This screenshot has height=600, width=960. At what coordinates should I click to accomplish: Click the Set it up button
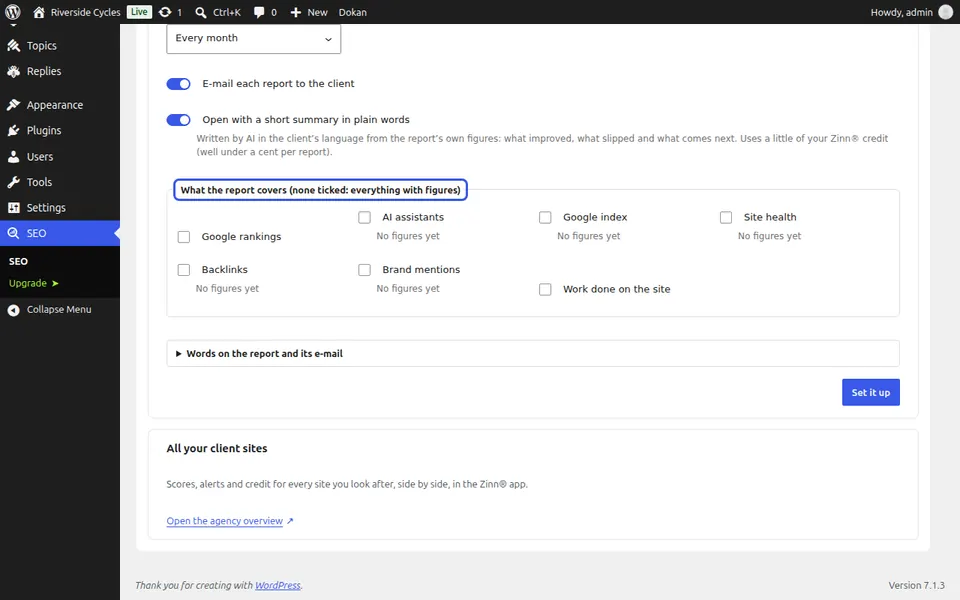coord(871,392)
